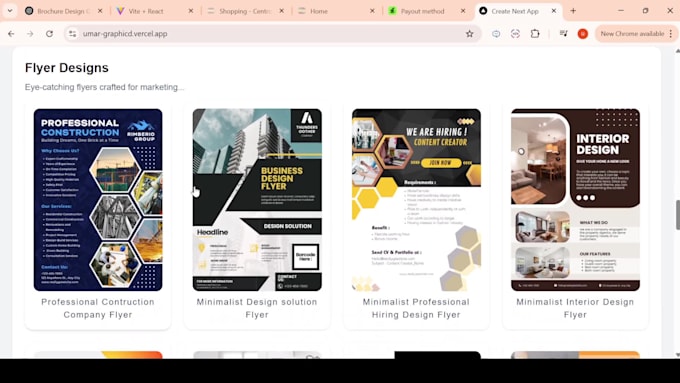The height and width of the screenshot is (383, 680).
Task: Go forward to next page
Action: pos(30,33)
